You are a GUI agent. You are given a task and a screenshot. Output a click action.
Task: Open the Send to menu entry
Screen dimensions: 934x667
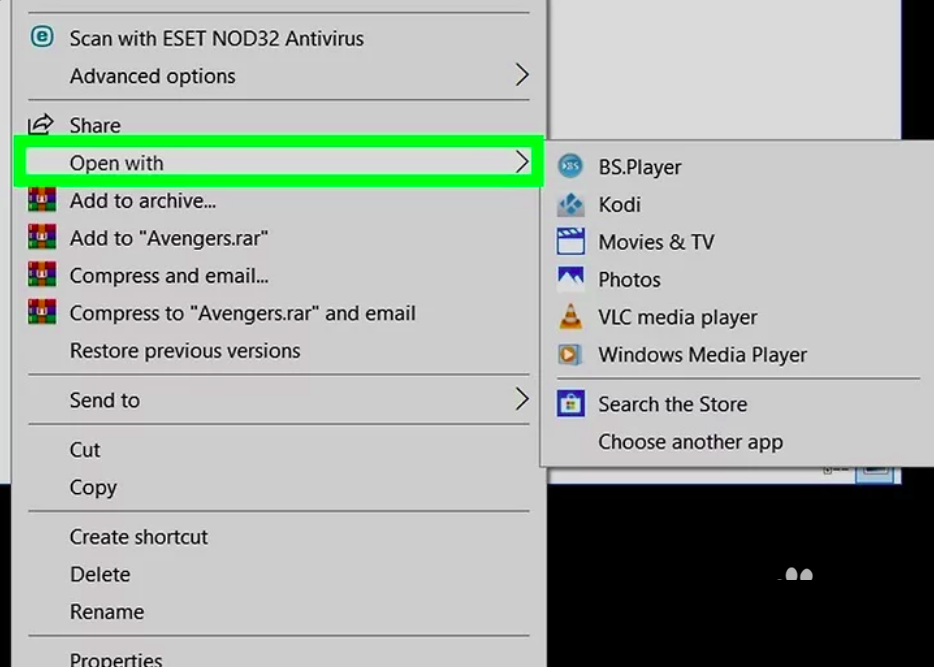tap(279, 400)
